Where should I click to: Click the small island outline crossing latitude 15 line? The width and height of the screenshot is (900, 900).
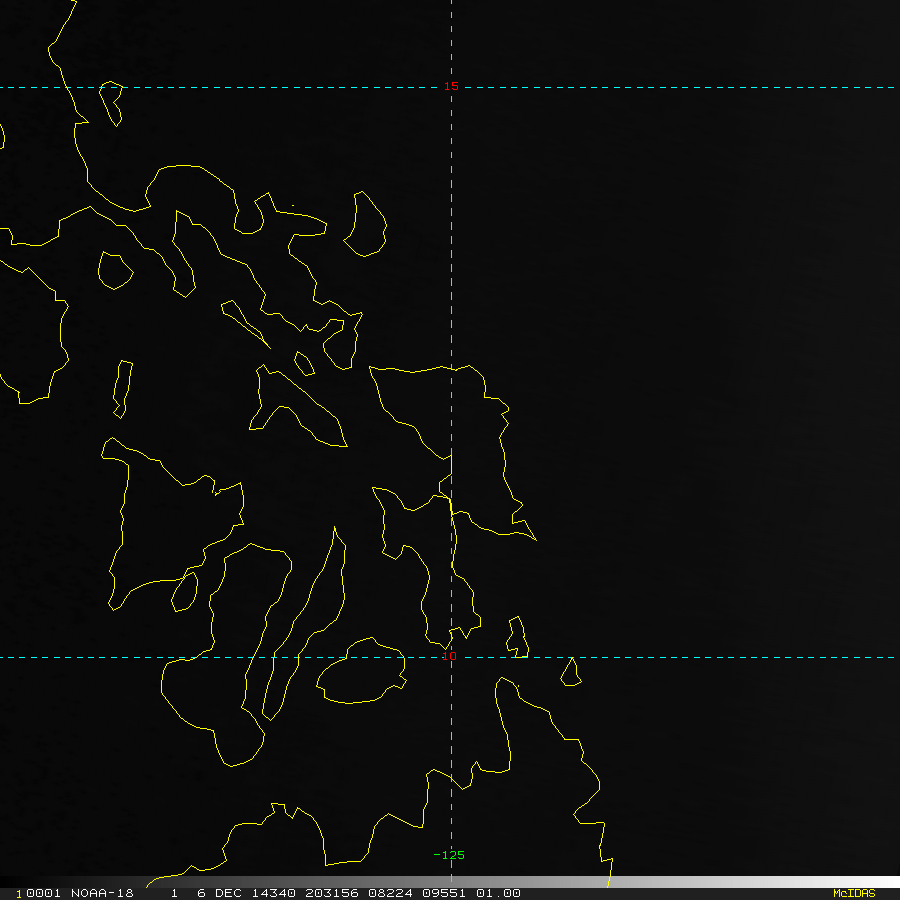111,103
